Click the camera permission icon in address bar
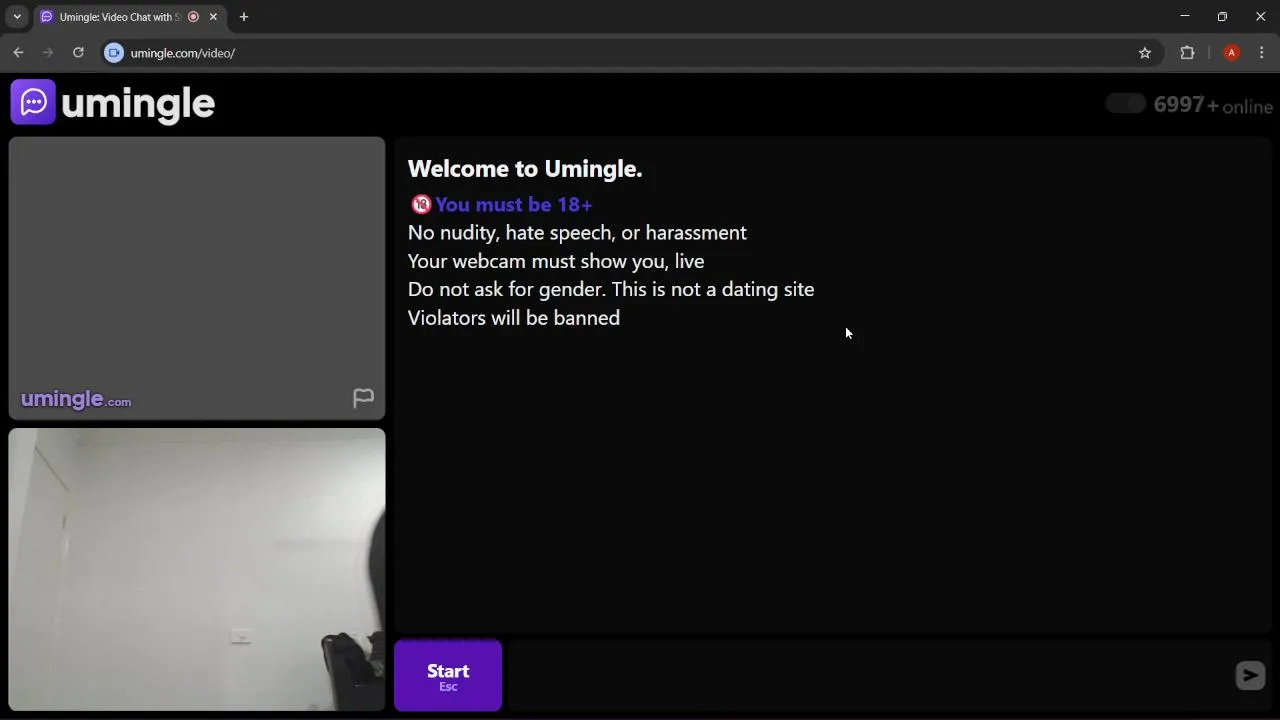Viewport: 1280px width, 720px height. point(114,53)
